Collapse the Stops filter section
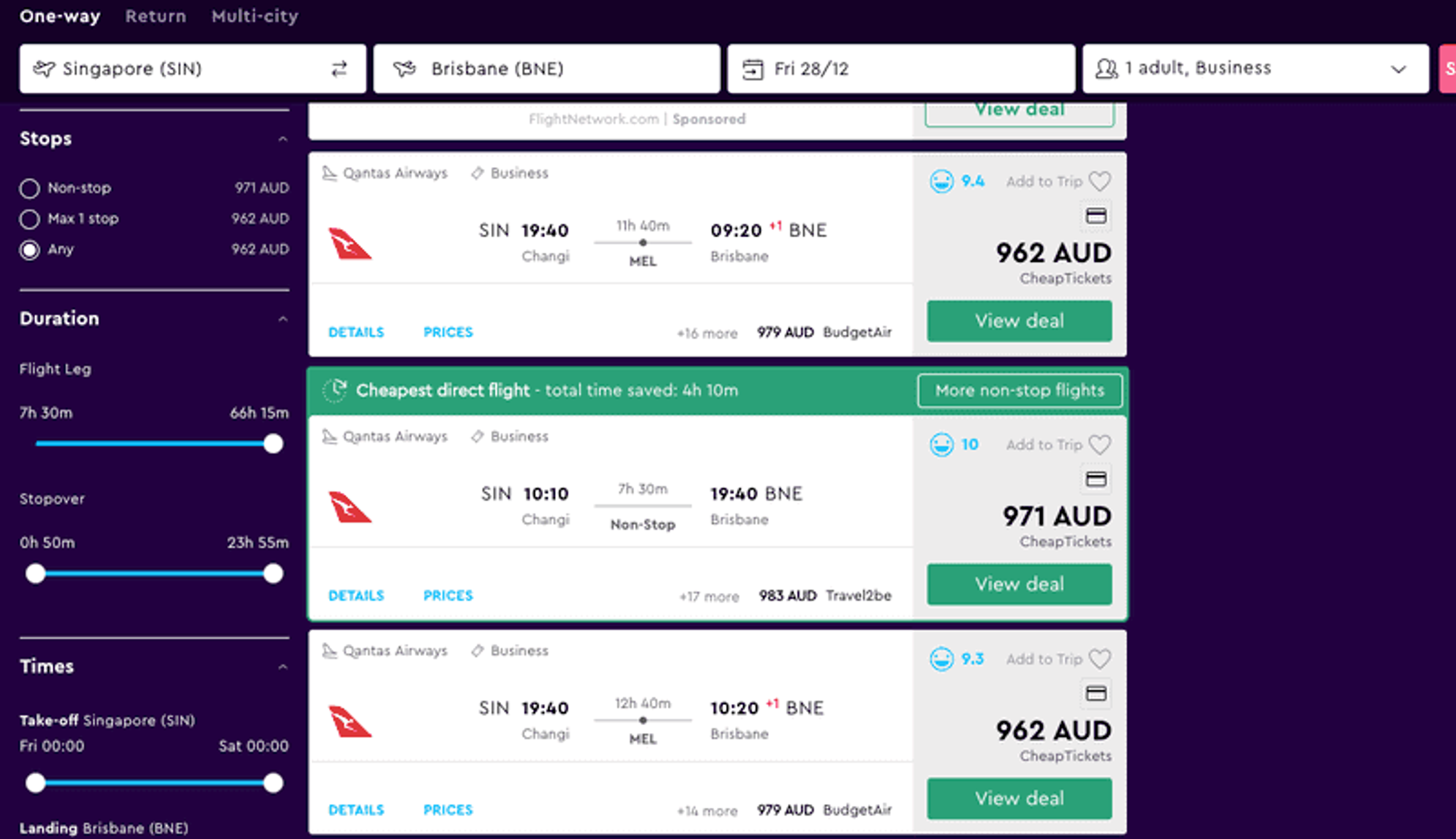This screenshot has height=839, width=1456. coord(282,139)
